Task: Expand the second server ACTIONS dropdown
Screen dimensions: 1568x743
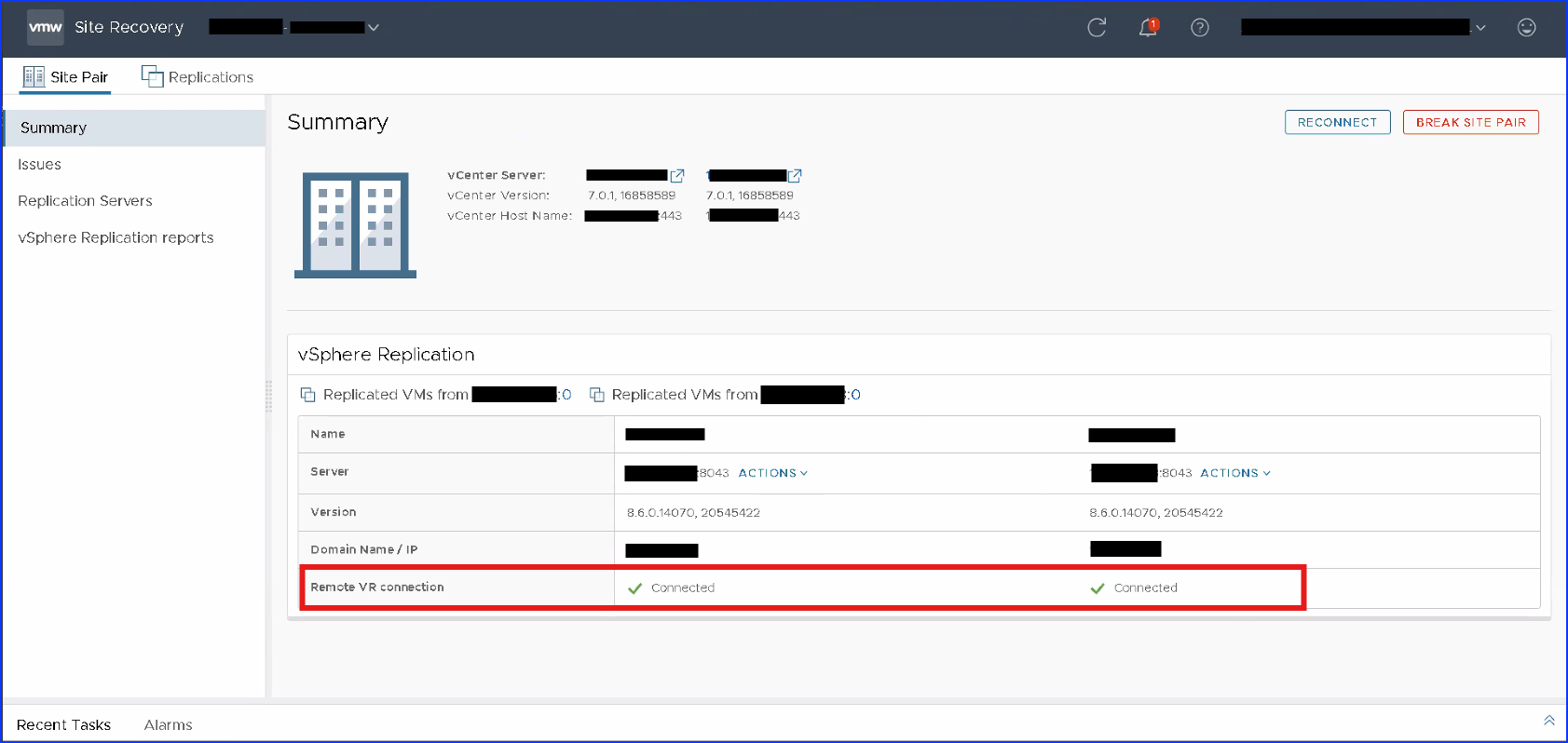Action: click(x=1234, y=473)
